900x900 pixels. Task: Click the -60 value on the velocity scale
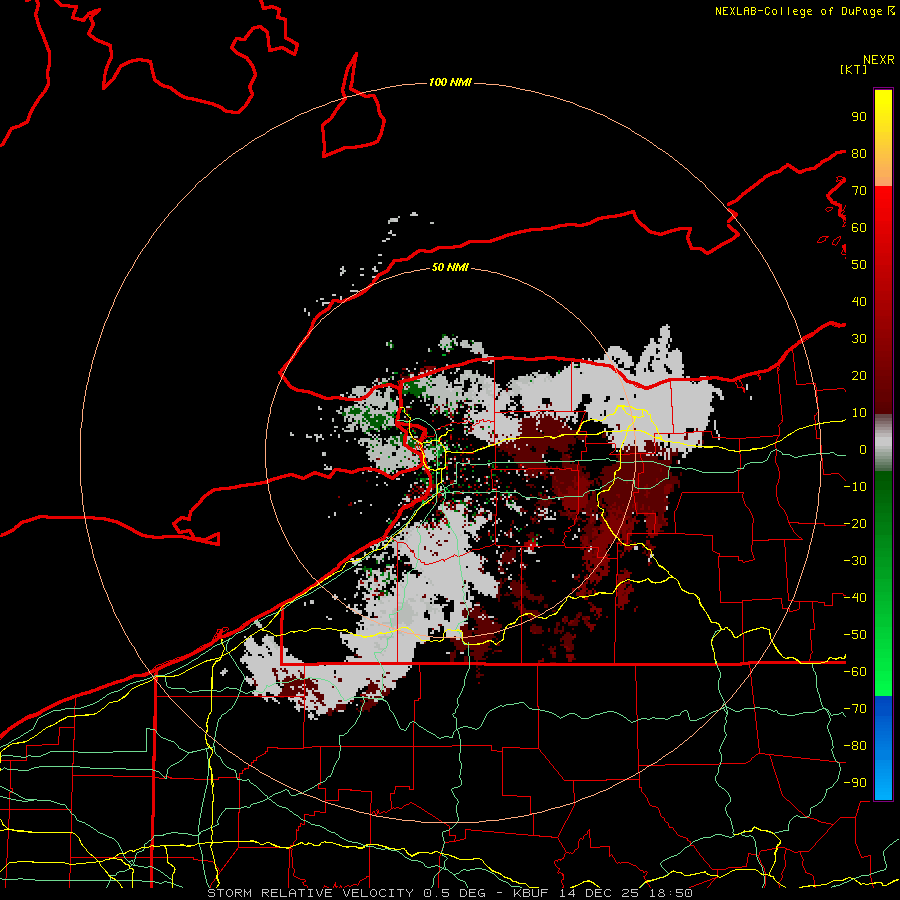coord(855,672)
